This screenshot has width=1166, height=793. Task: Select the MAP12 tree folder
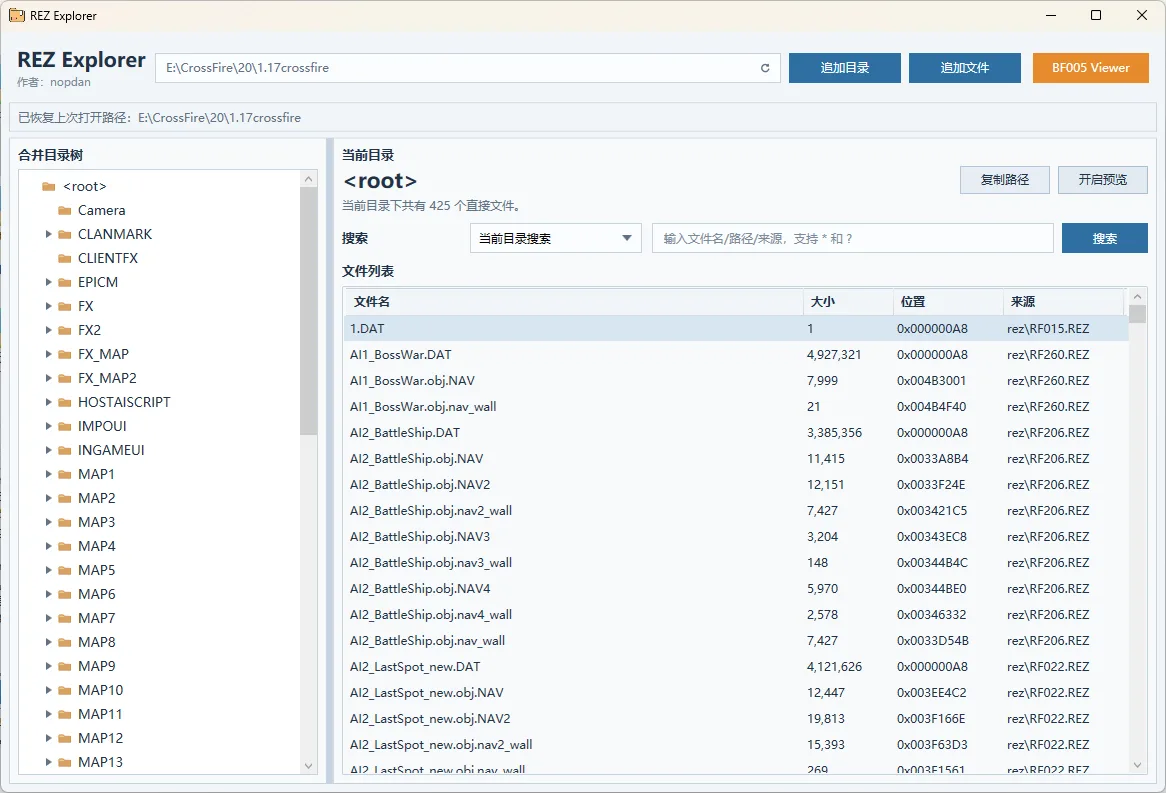coord(100,738)
